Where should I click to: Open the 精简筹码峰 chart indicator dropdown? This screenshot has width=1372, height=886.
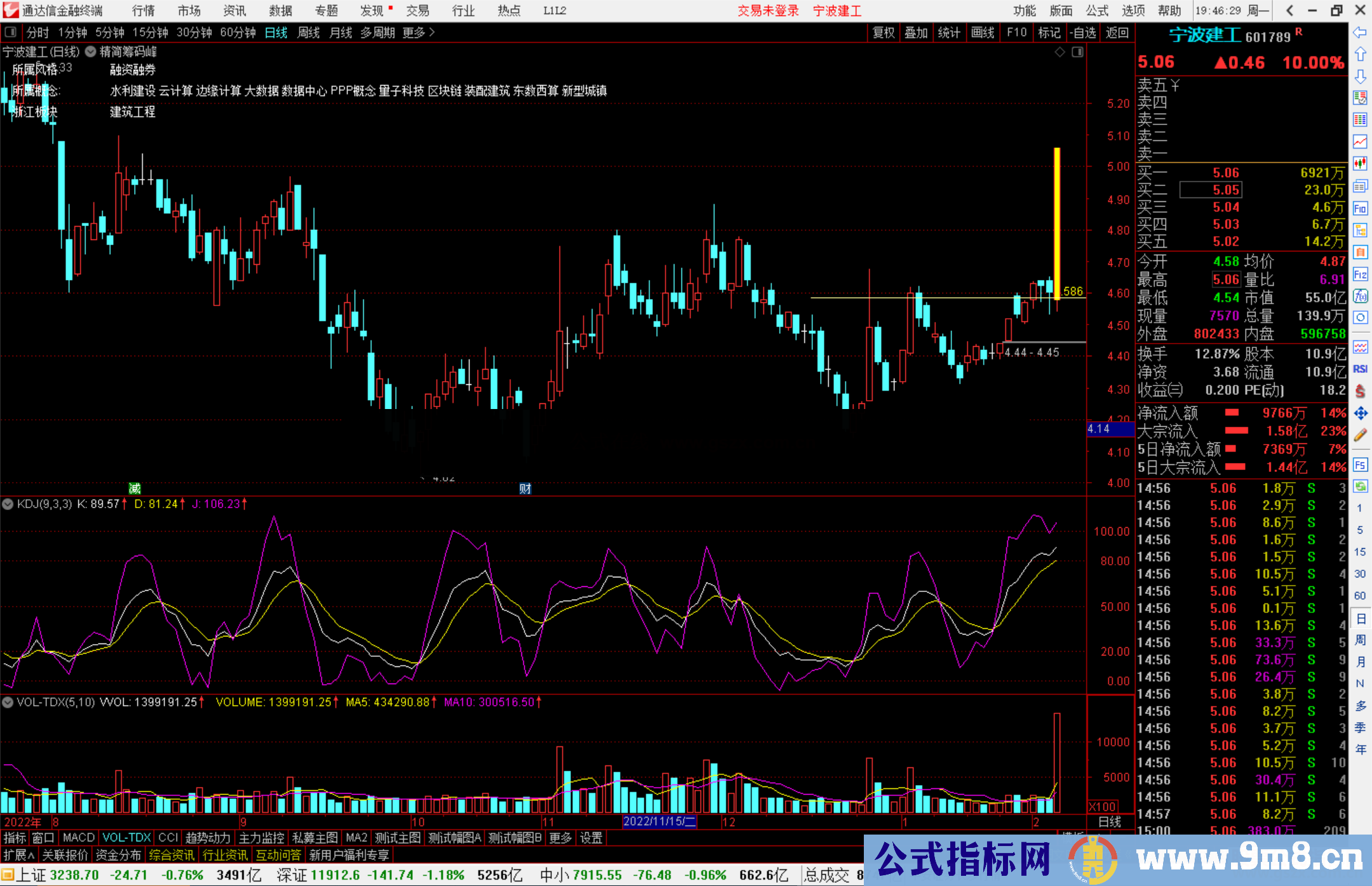coord(91,52)
